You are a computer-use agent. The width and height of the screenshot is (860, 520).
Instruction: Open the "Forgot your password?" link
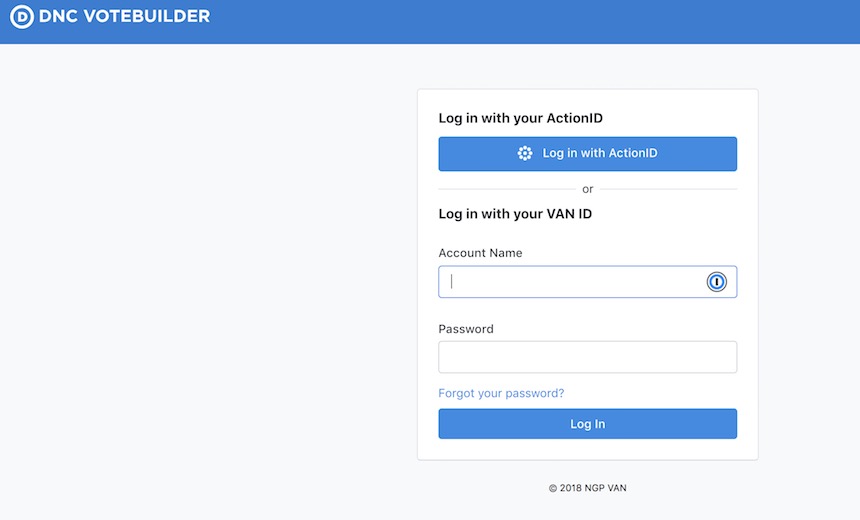pyautogui.click(x=501, y=393)
